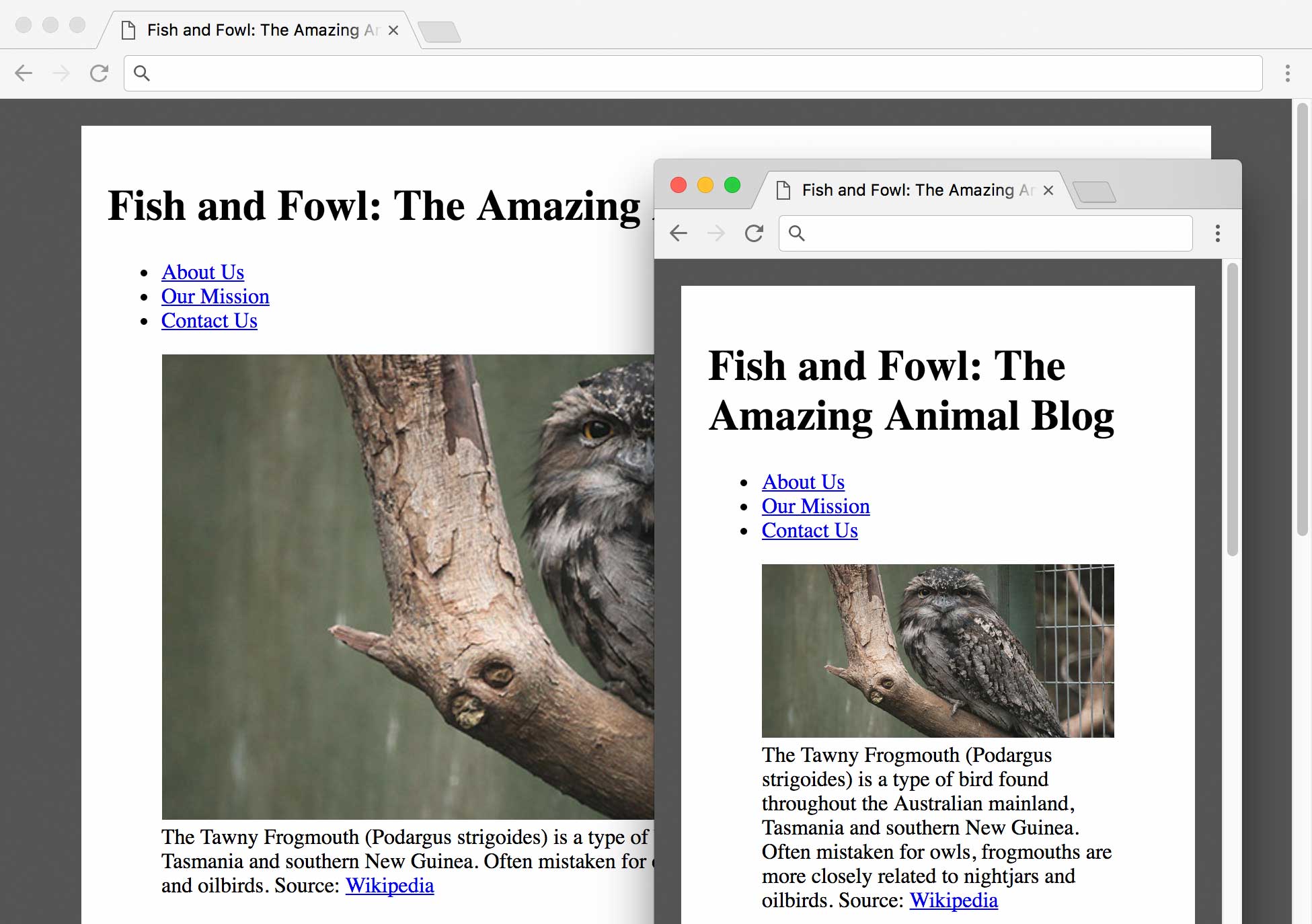Open the three-dot menu in the background window
Viewport: 1312px width, 924px height.
click(x=1288, y=73)
